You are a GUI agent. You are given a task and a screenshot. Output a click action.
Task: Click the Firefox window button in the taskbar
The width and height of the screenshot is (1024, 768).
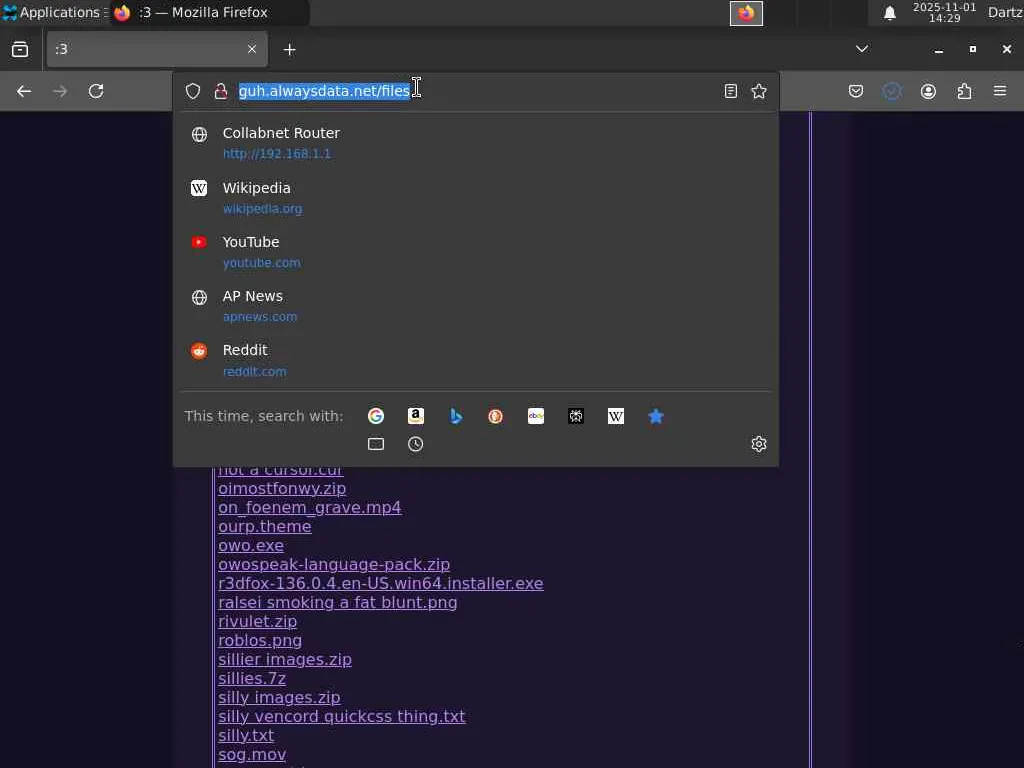pyautogui.click(x=209, y=12)
